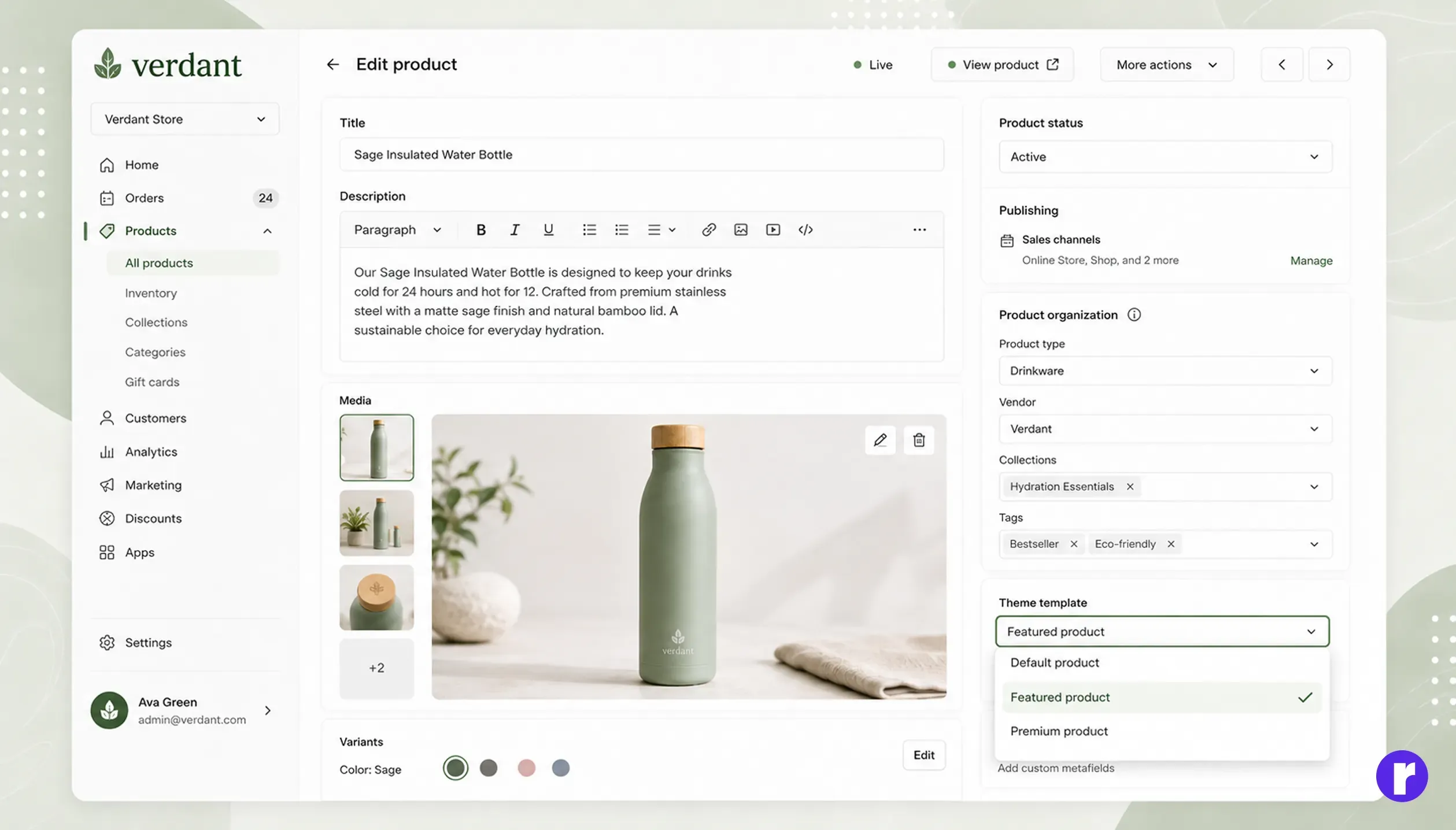Open Inventory submenu item
Image resolution: width=1456 pixels, height=830 pixels.
click(151, 293)
